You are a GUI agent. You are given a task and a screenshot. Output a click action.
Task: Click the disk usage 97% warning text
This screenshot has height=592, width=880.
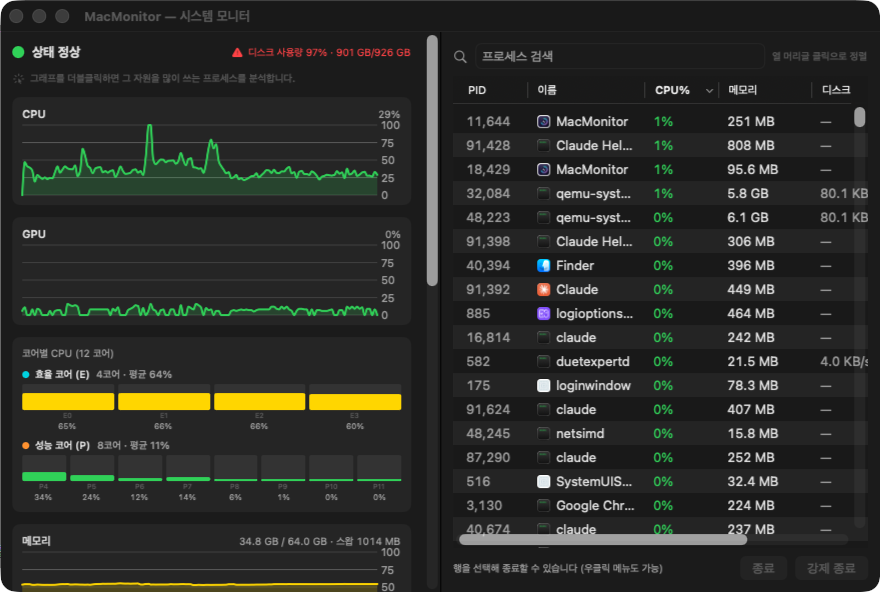coord(329,53)
